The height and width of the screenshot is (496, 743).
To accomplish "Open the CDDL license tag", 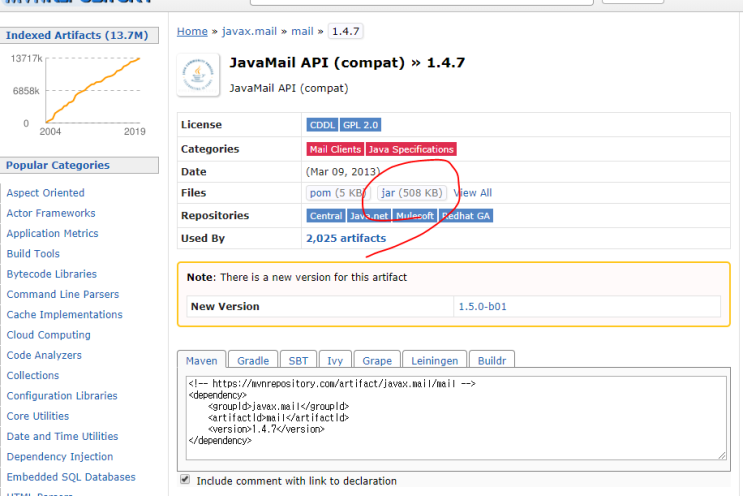I will point(322,125).
